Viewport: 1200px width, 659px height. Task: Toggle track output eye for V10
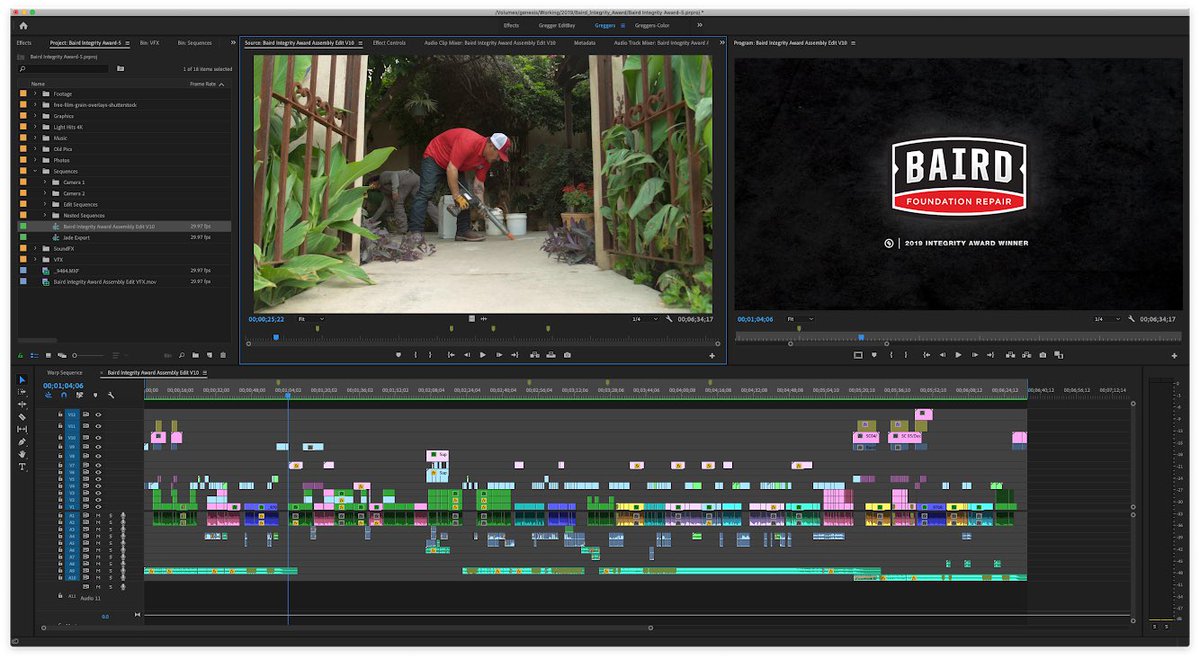click(98, 437)
